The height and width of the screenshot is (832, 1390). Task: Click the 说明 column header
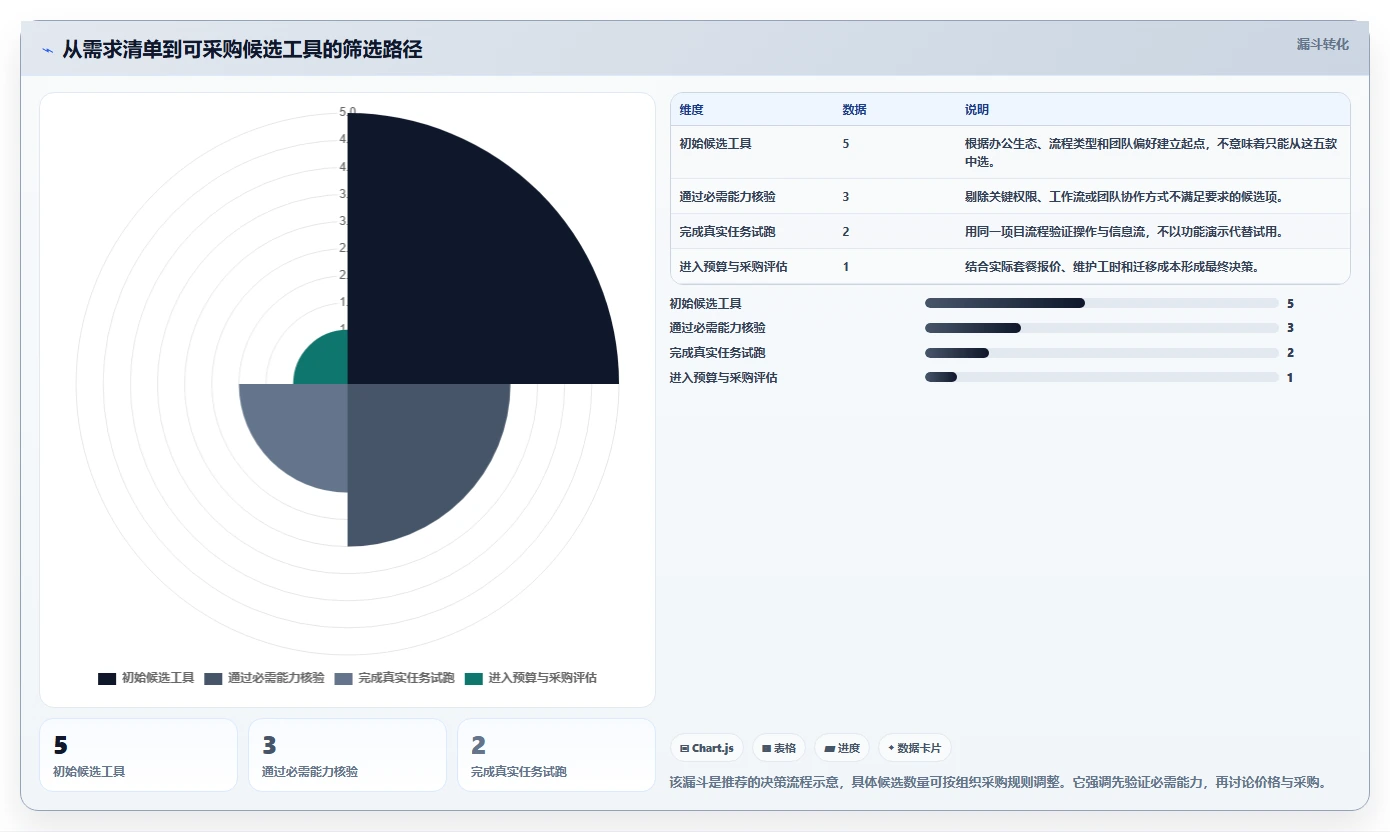click(x=977, y=110)
